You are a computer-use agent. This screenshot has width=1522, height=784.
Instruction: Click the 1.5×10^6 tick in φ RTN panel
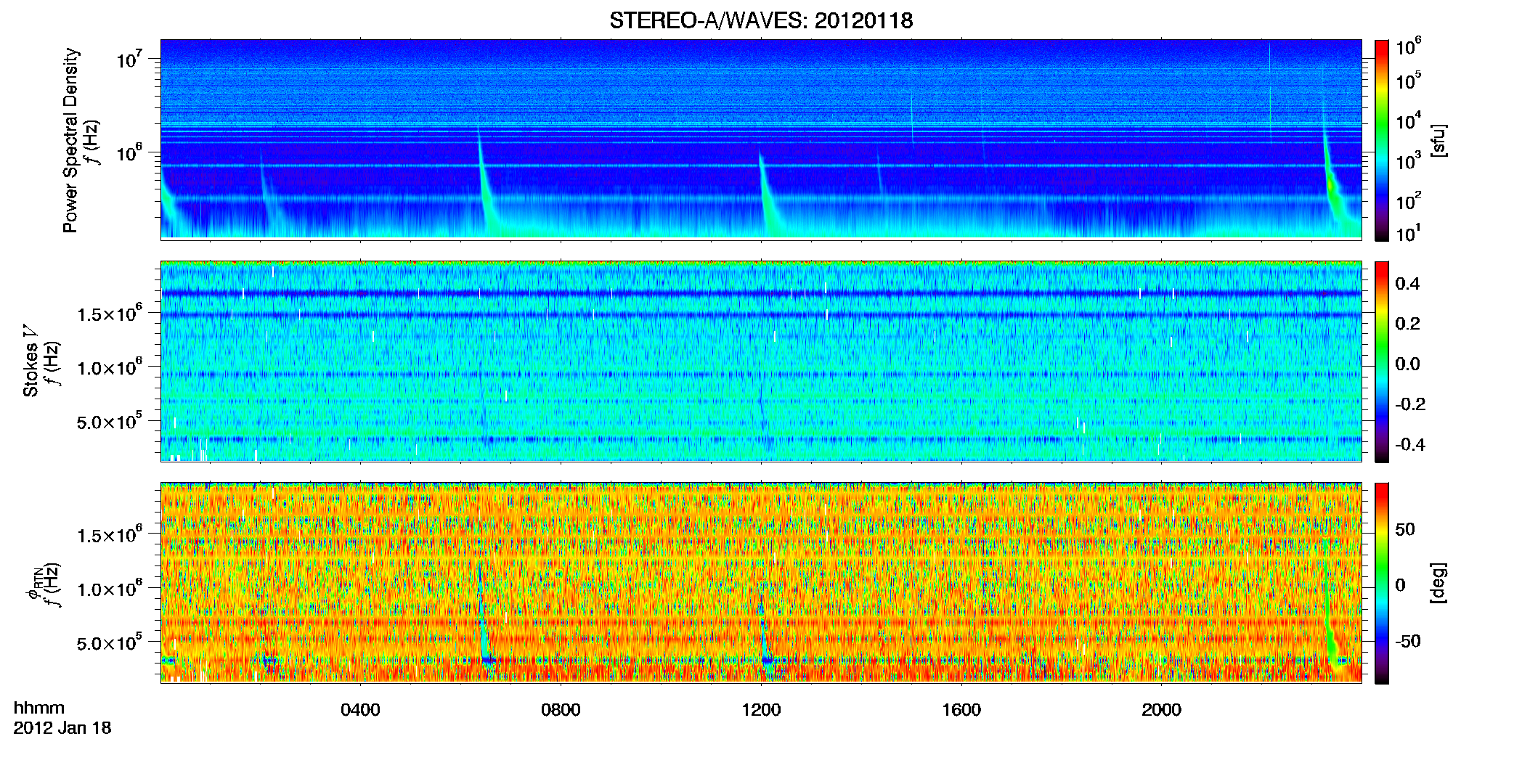110,534
